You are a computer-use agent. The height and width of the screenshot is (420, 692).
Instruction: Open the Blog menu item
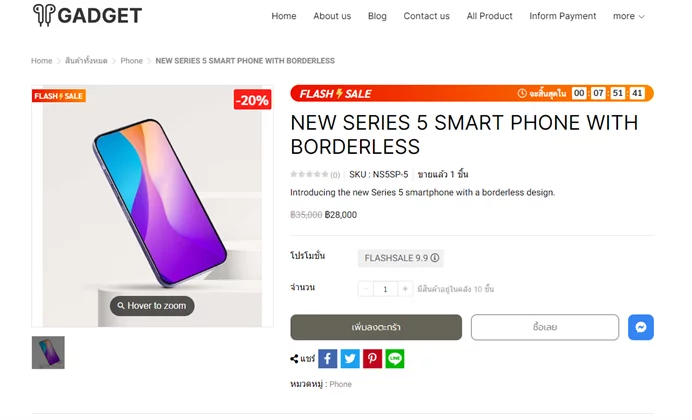[377, 16]
